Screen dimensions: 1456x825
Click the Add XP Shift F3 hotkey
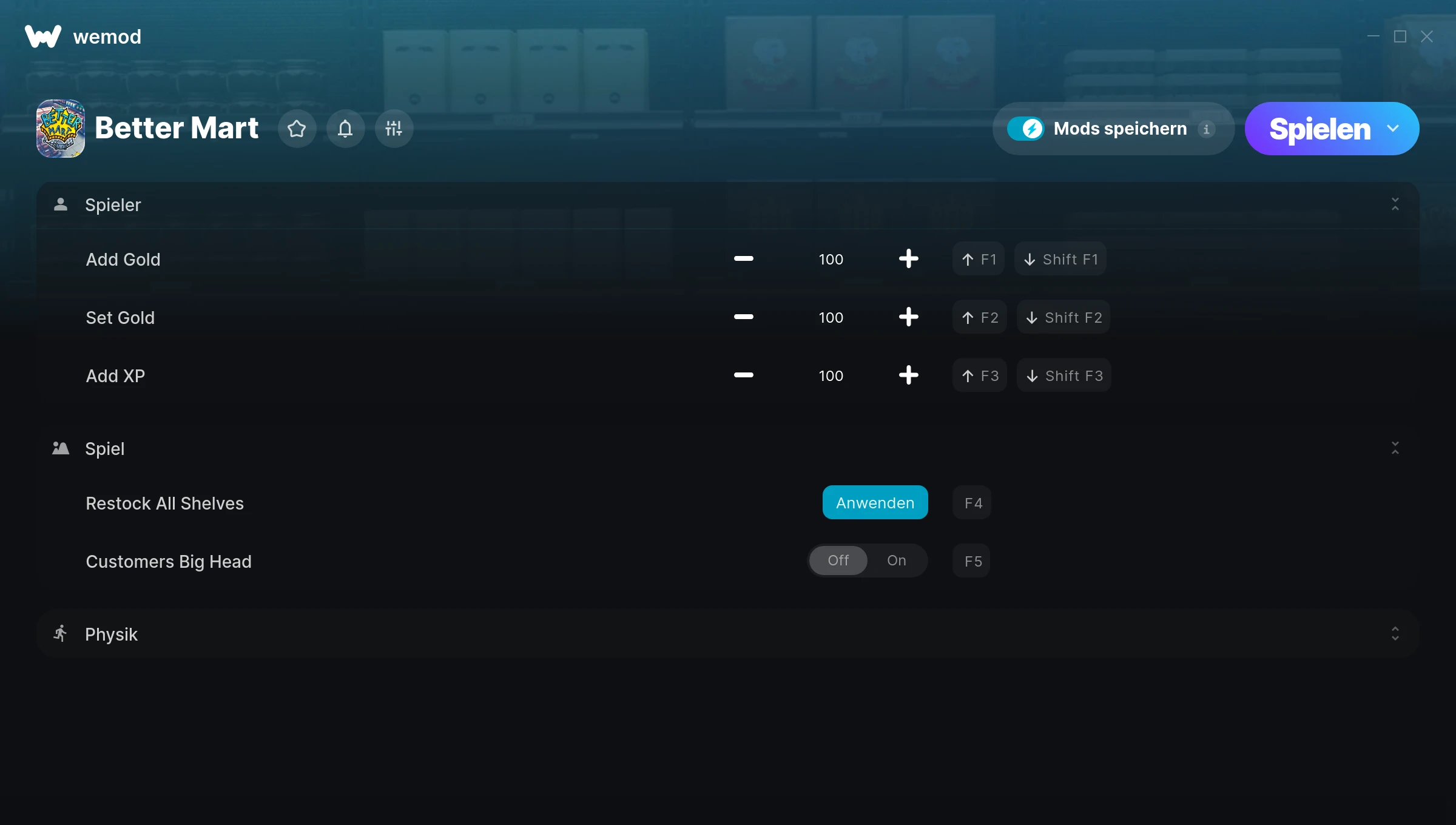(x=1064, y=375)
